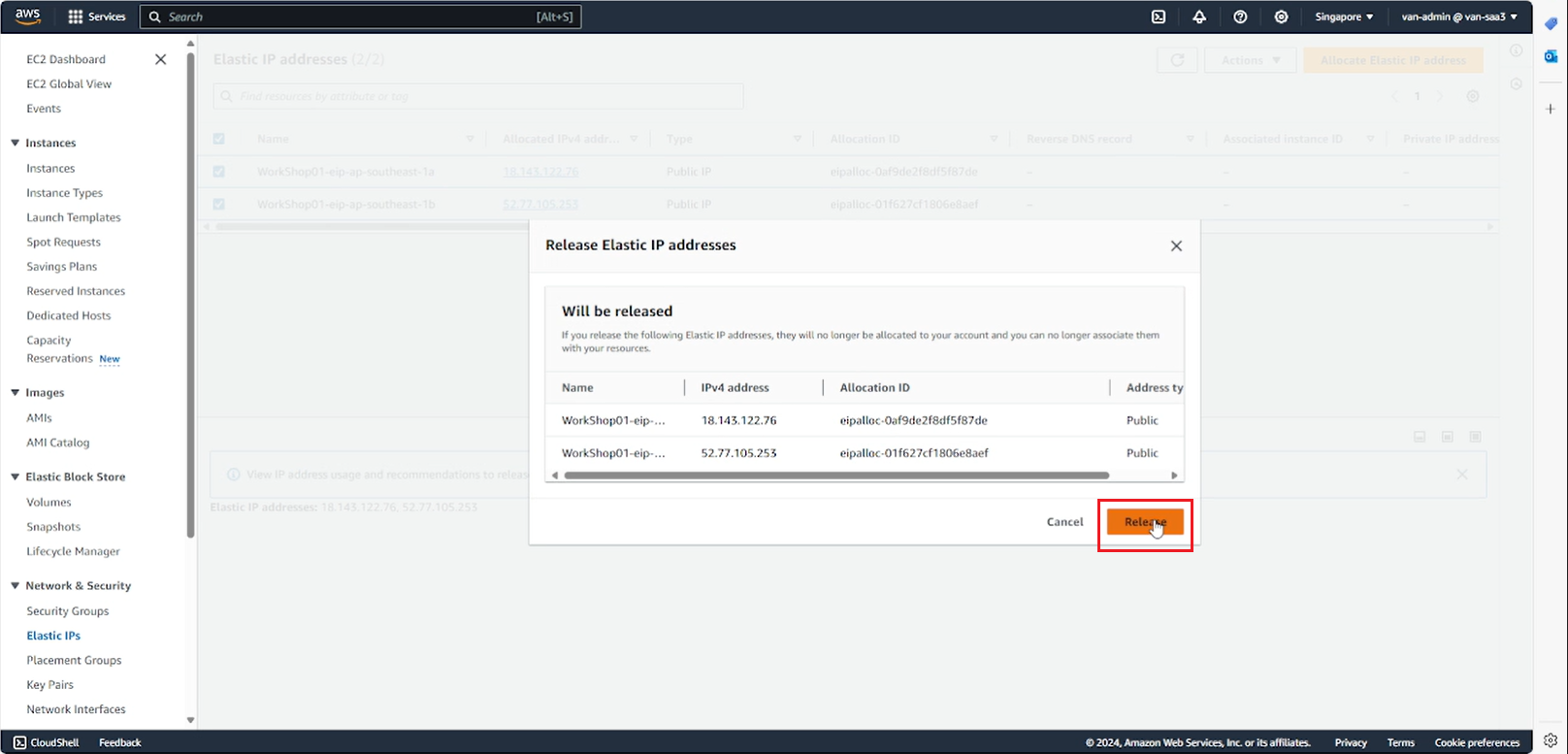This screenshot has height=754, width=1568.
Task: Toggle checkbox for WorkShop01-eip-ap-southeast-1a row
Action: (x=218, y=172)
